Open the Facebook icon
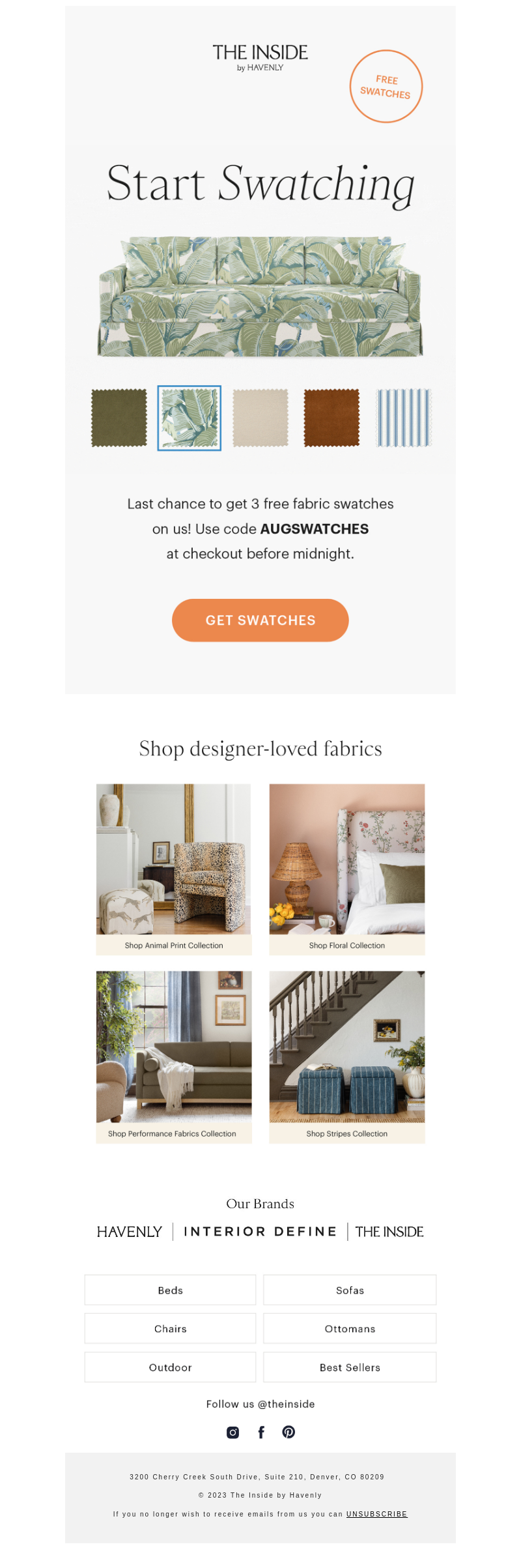This screenshot has width=521, height=1568. click(x=261, y=1432)
